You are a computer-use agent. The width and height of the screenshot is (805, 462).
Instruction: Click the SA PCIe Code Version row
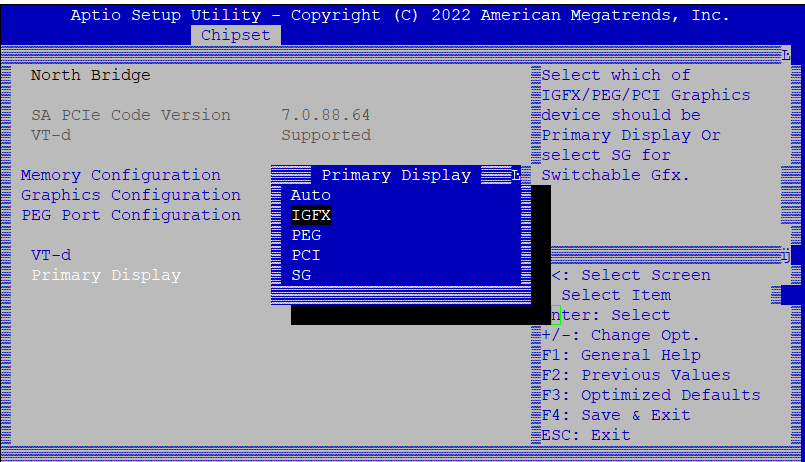[130, 115]
